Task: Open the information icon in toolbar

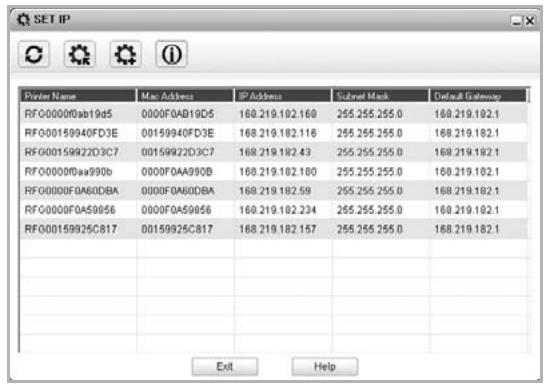Action: (x=171, y=54)
